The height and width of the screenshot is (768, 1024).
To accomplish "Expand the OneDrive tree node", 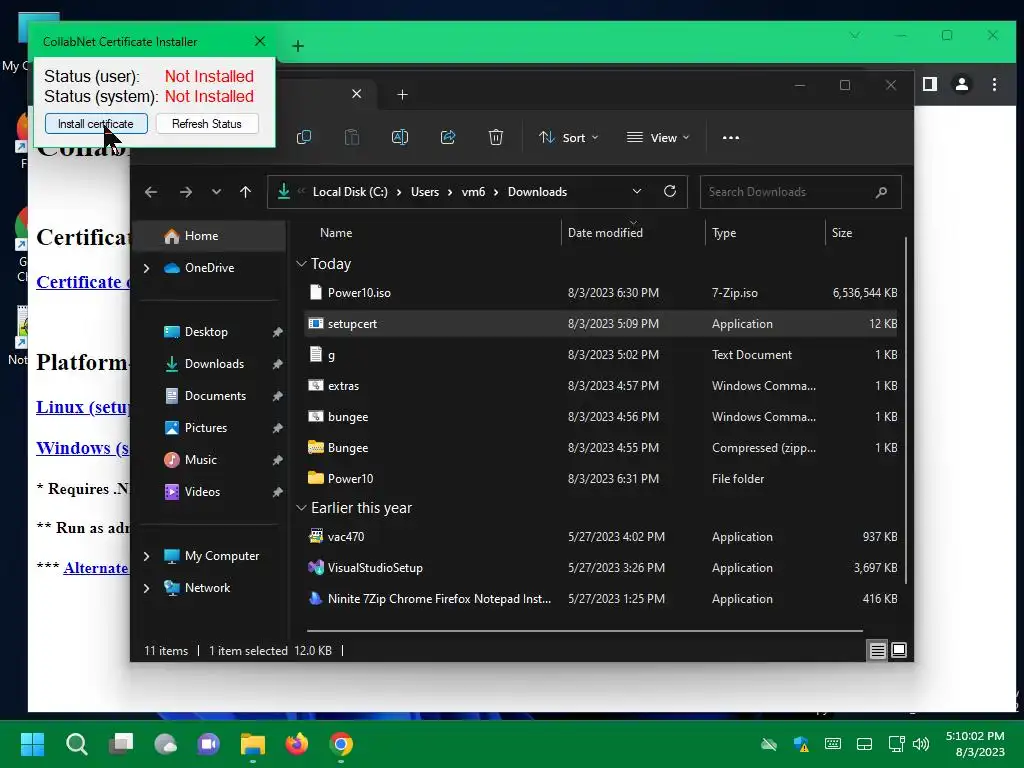I will [146, 268].
